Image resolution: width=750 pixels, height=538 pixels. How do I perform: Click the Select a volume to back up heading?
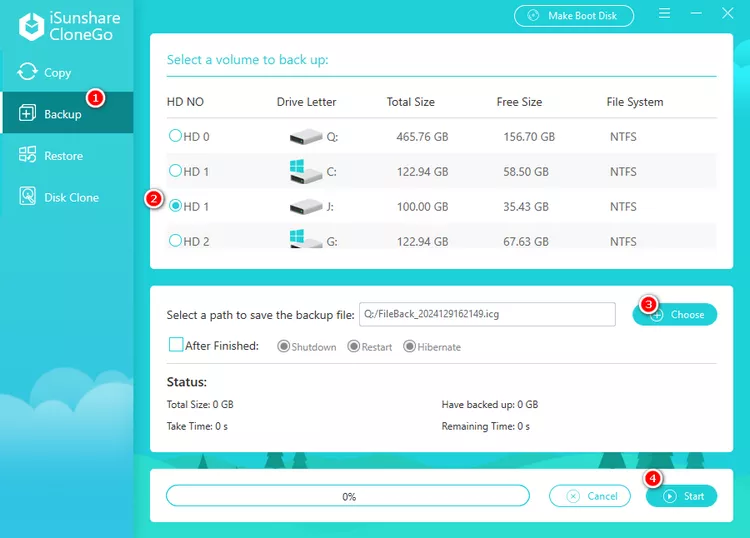click(x=247, y=60)
